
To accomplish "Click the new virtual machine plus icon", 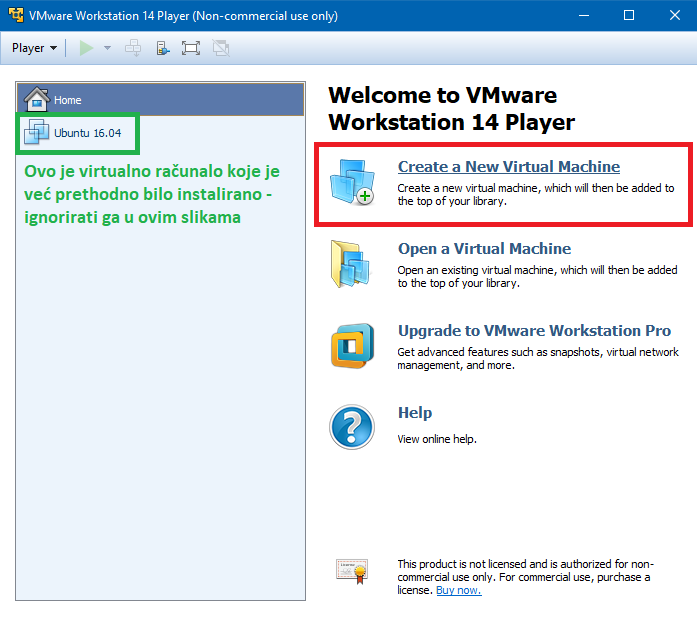I will click(x=352, y=182).
